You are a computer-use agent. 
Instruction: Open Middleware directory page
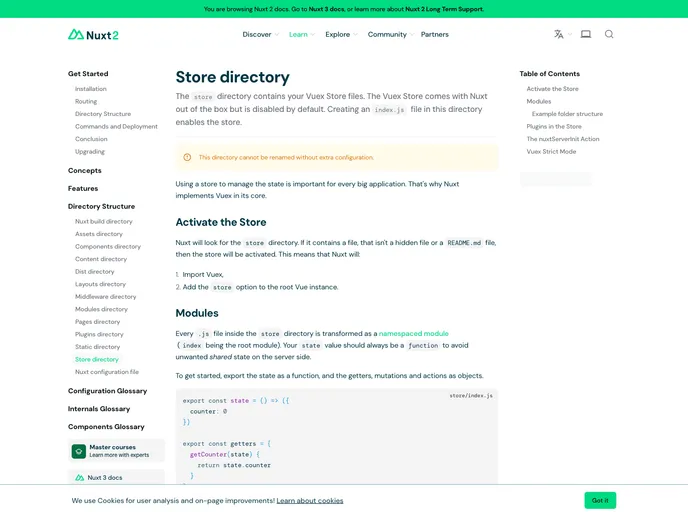tap(105, 297)
